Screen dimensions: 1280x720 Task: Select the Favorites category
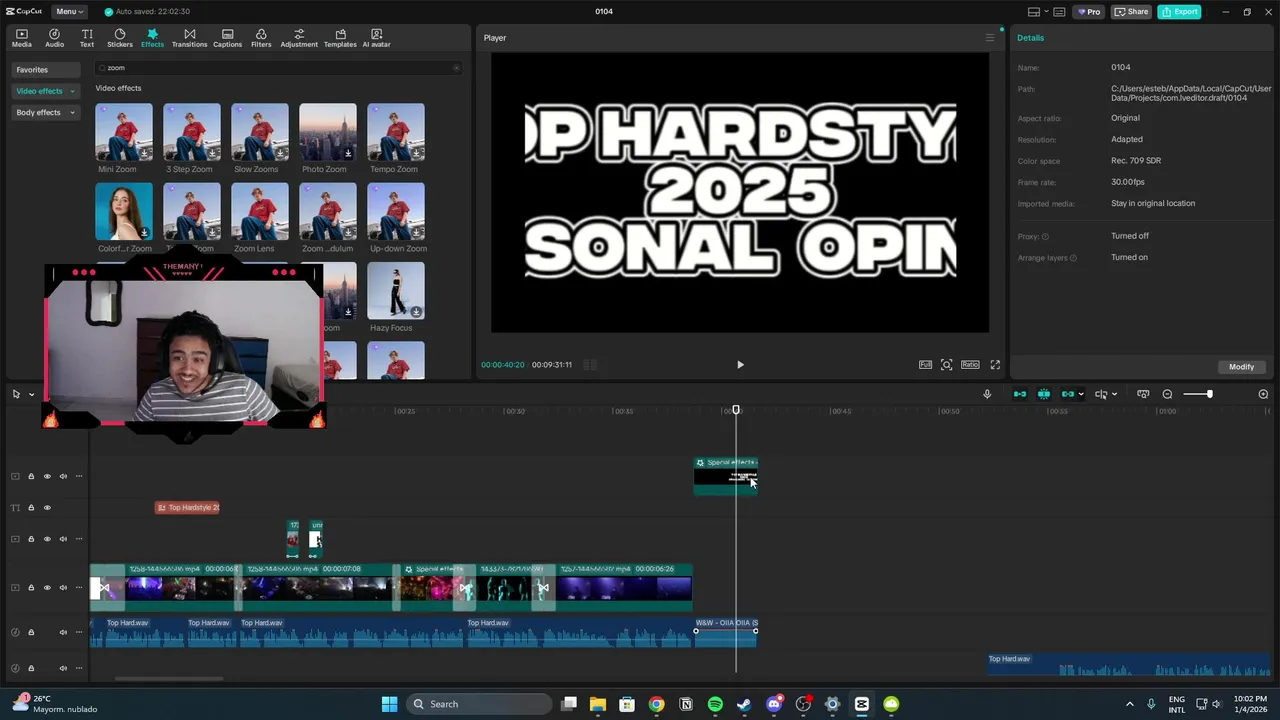tap(46, 70)
